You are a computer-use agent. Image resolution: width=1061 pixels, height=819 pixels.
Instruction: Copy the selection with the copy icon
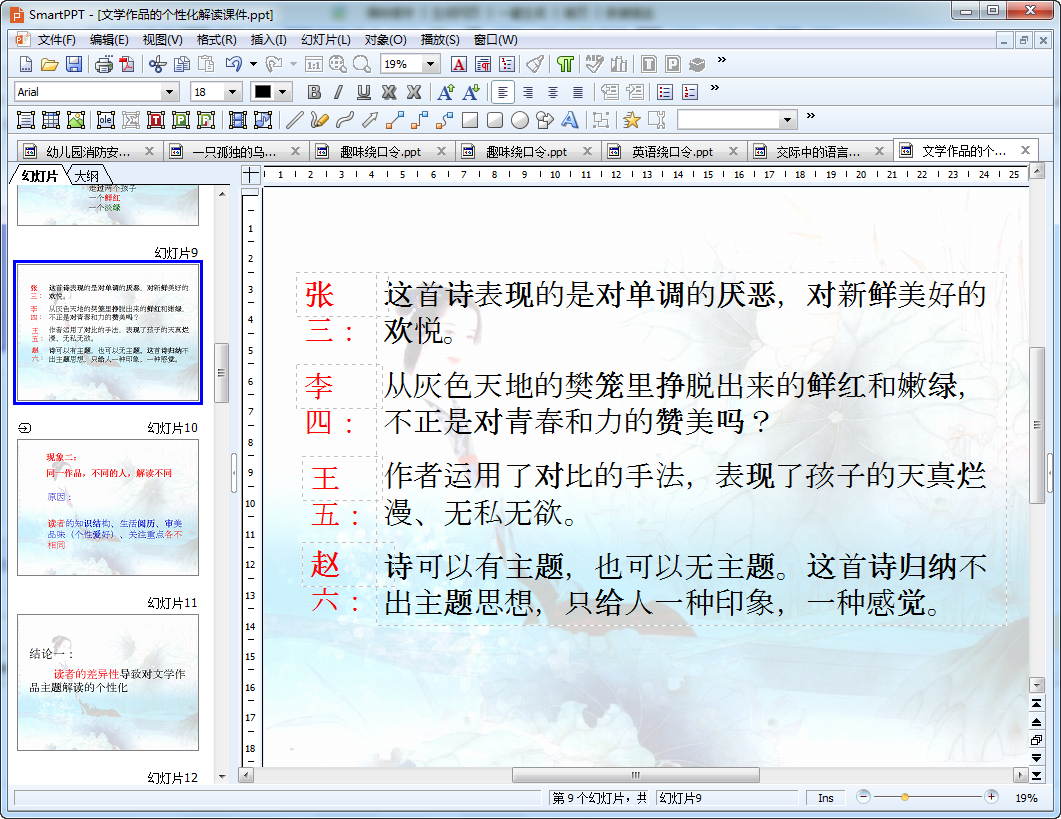pos(181,64)
